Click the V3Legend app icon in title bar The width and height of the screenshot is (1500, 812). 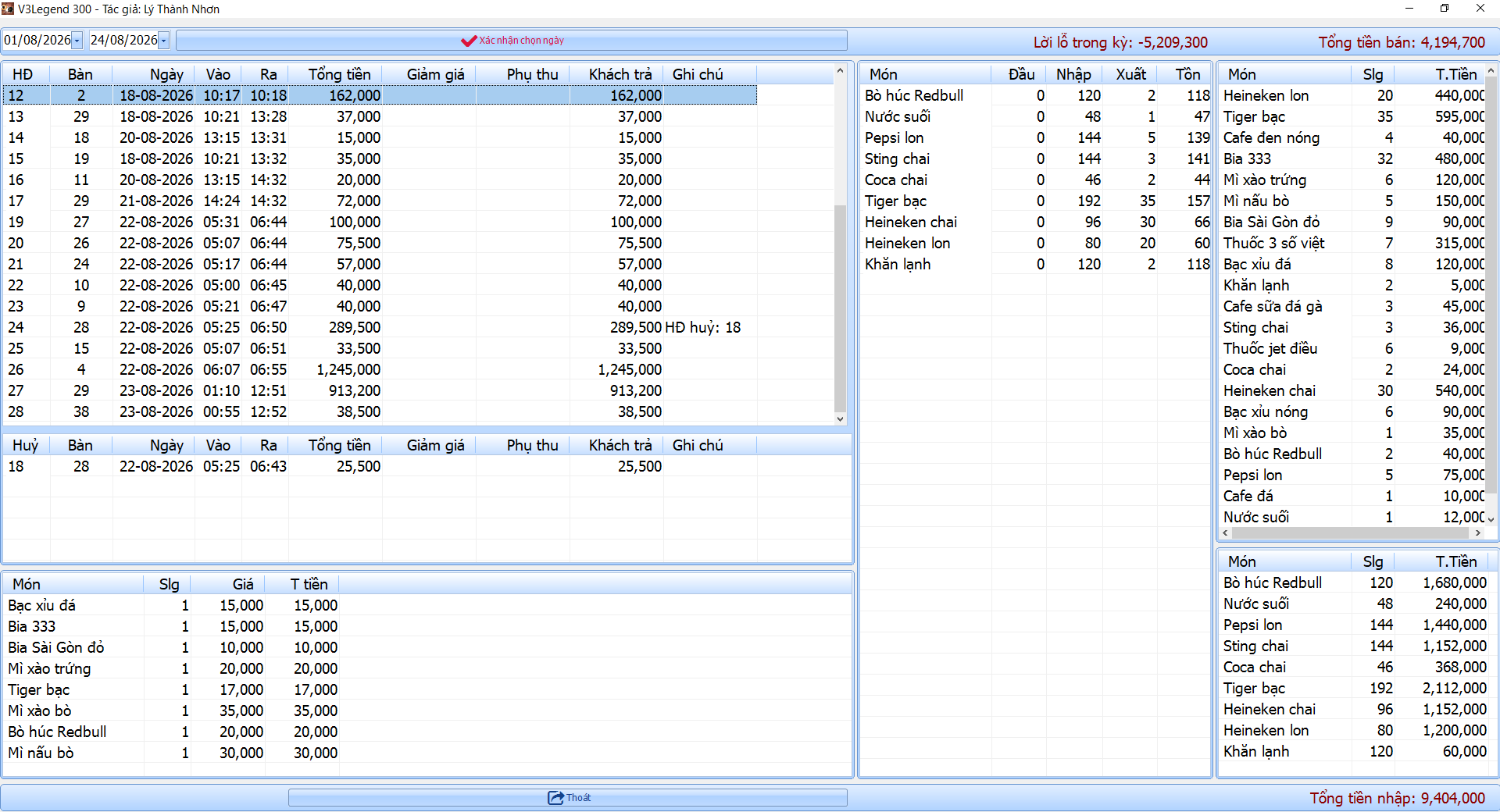tap(8, 9)
